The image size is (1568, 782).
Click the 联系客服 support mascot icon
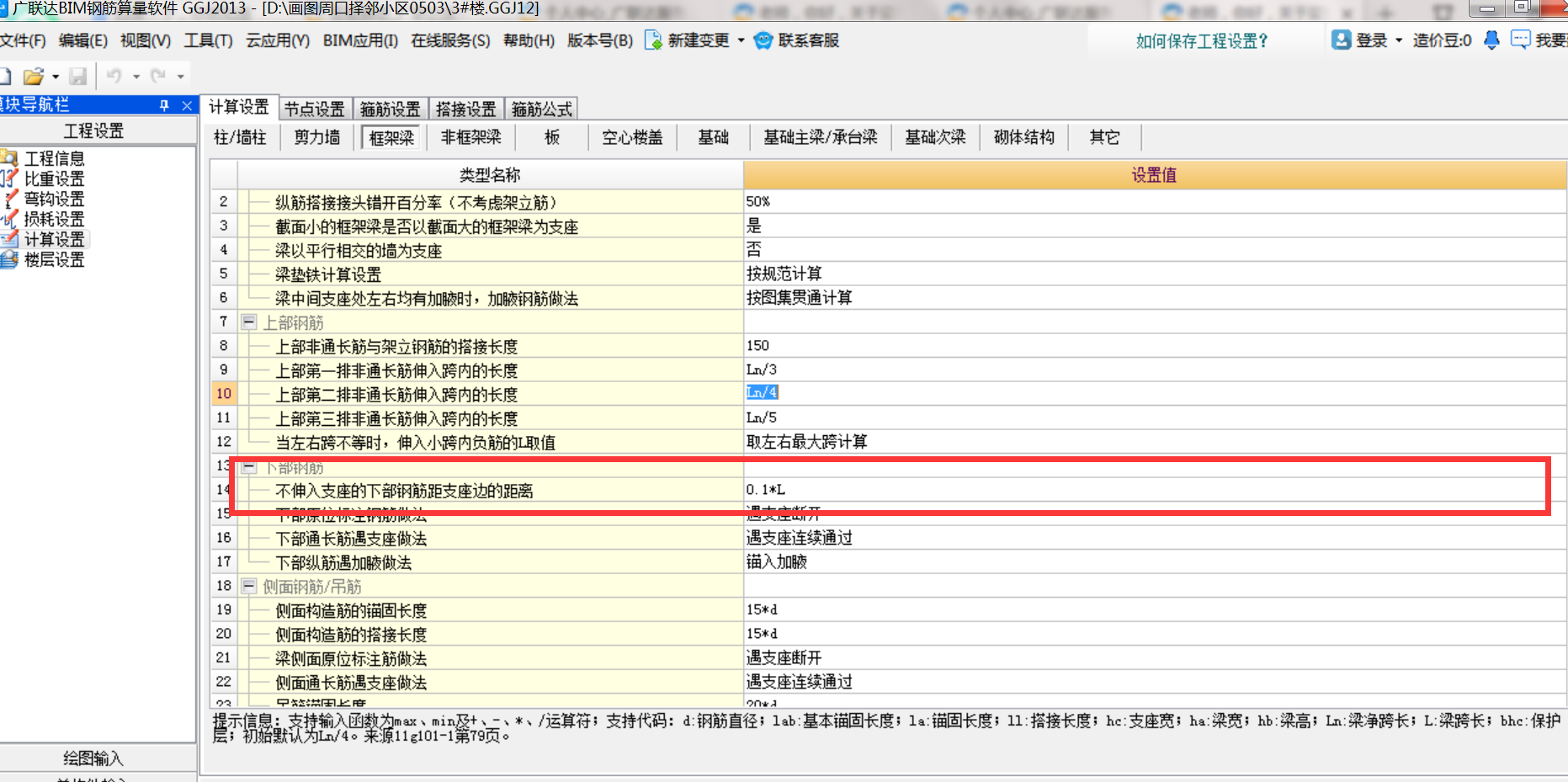point(763,40)
